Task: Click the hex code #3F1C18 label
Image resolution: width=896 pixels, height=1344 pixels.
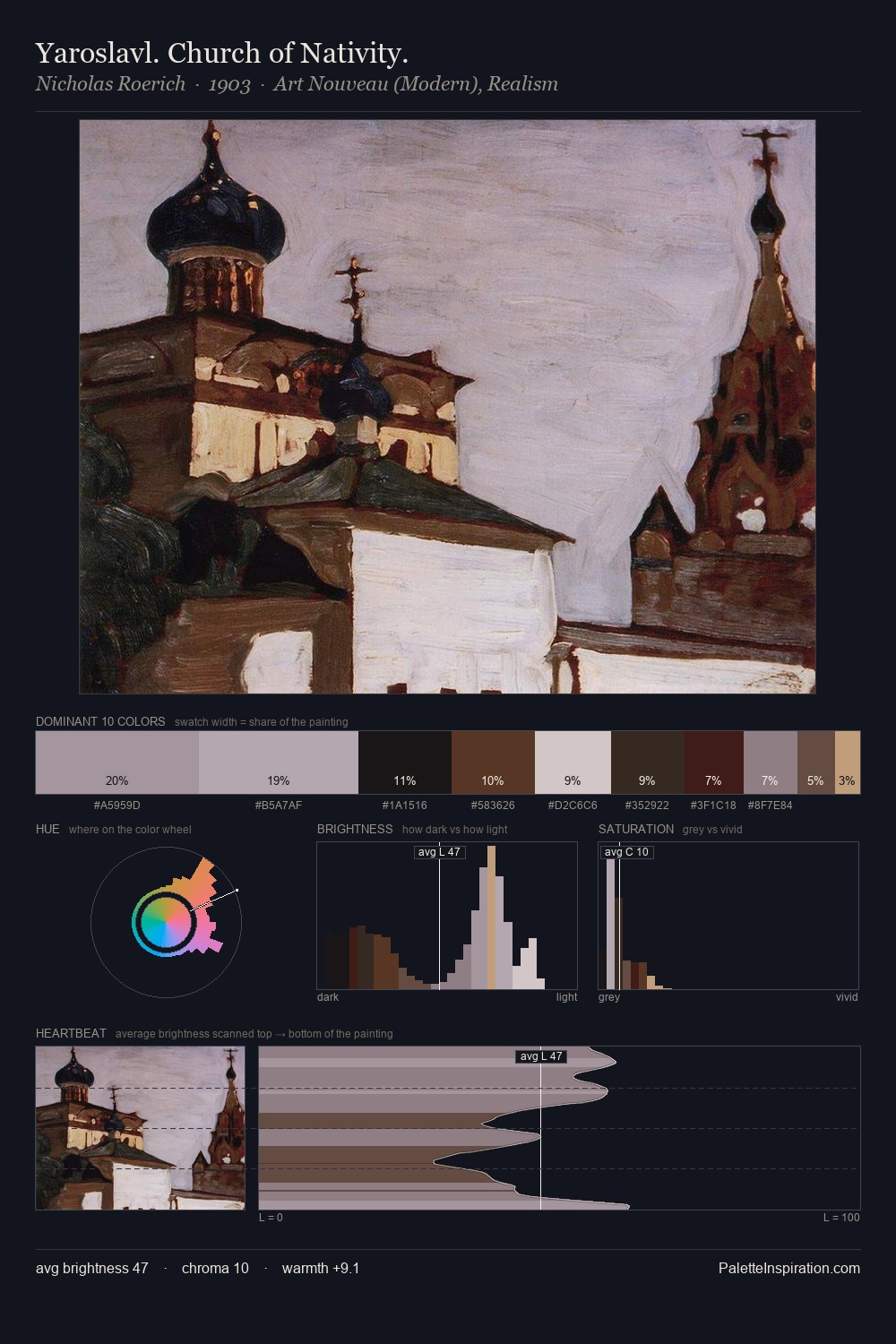Action: (713, 805)
